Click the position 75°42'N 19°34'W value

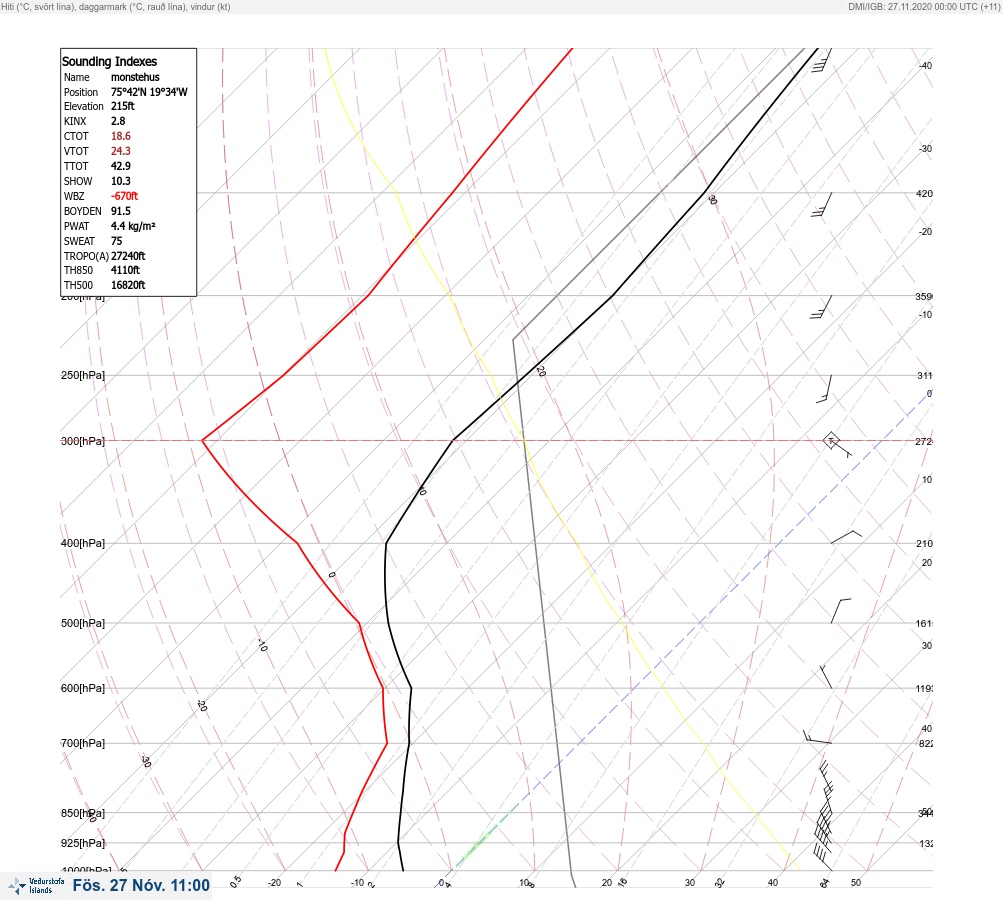click(x=149, y=92)
